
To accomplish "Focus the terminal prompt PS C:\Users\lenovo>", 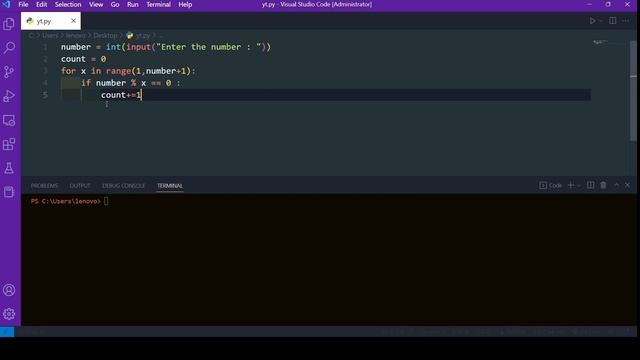I will pyautogui.click(x=65, y=201).
